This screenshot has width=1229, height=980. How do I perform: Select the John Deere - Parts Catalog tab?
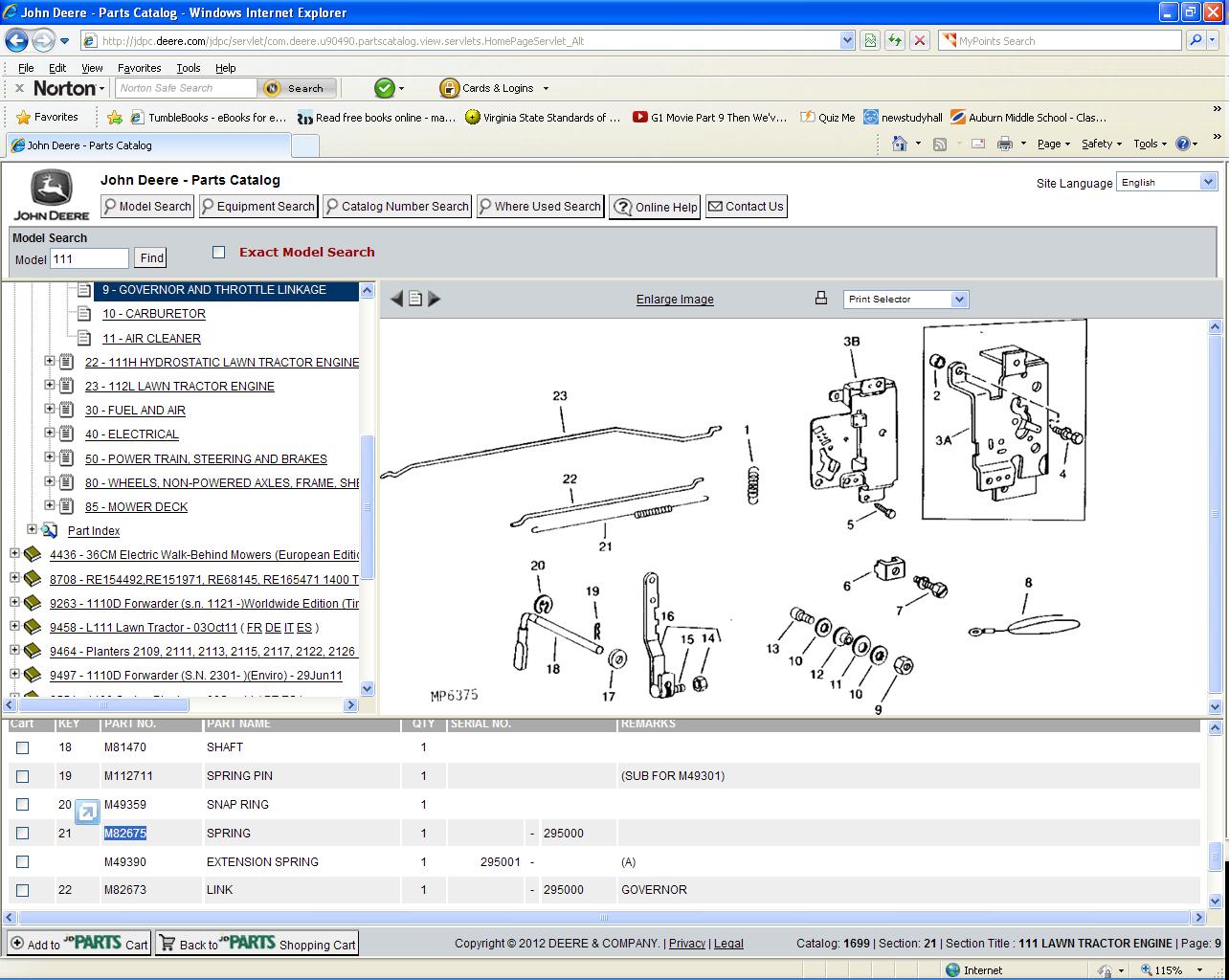point(147,145)
